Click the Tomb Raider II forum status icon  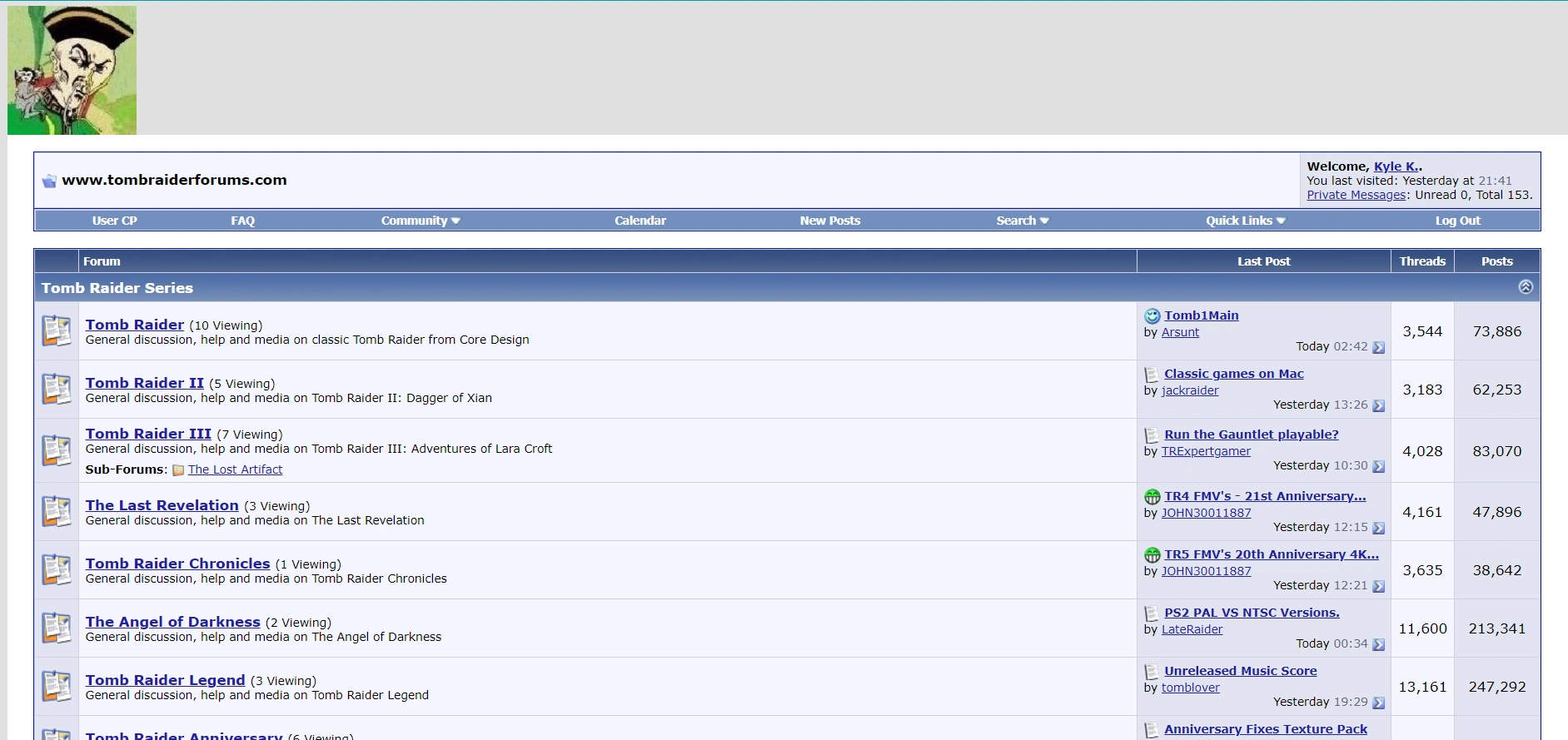click(57, 389)
